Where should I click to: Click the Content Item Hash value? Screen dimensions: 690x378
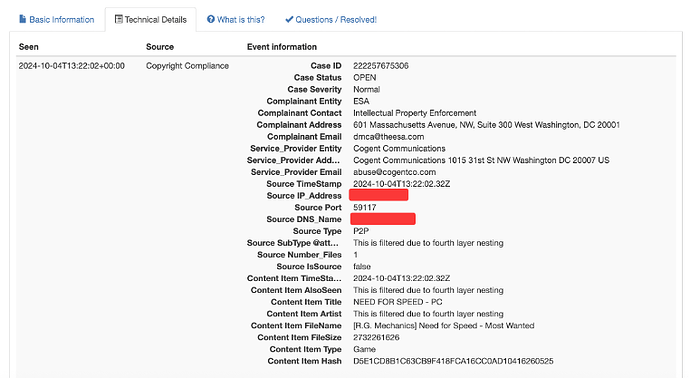pos(453,361)
